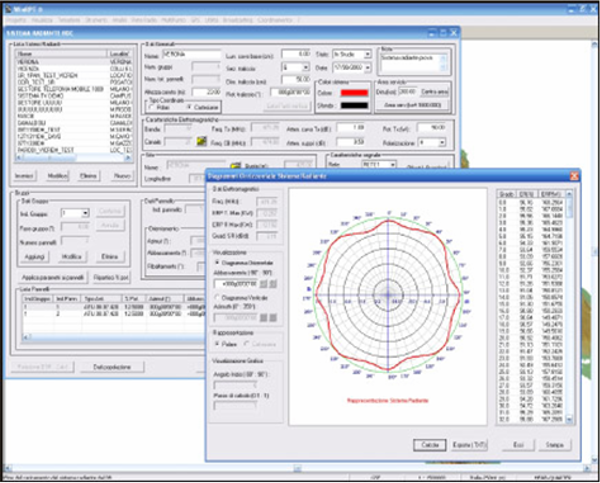Click the Altezza centro input field
The height and width of the screenshot is (483, 600).
click(206, 92)
